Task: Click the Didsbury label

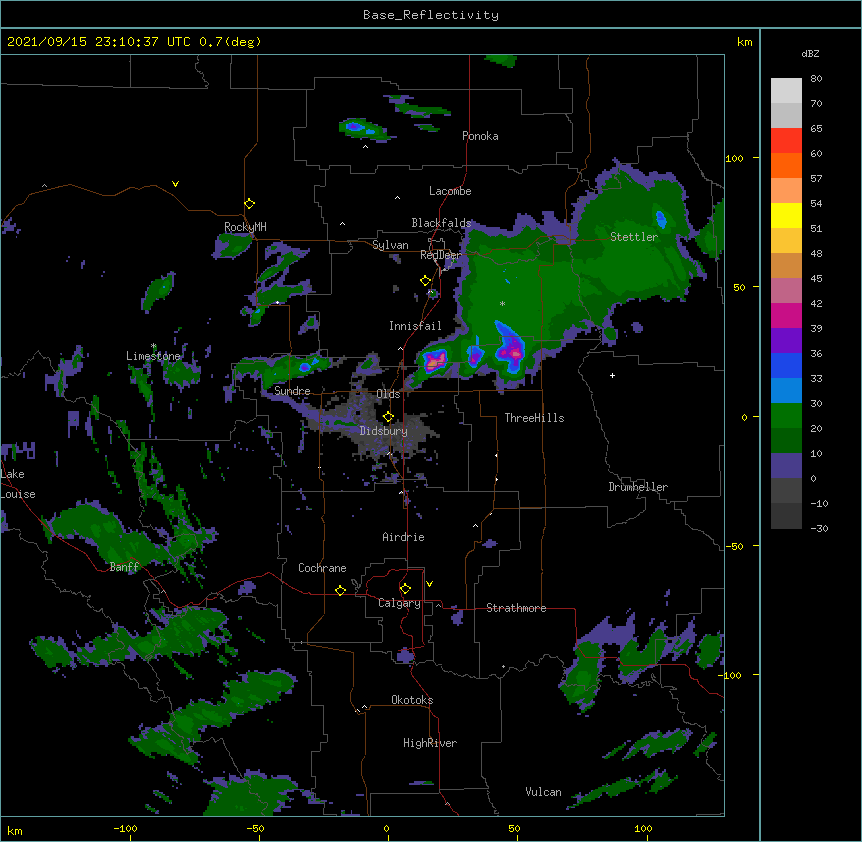Action: tap(384, 431)
